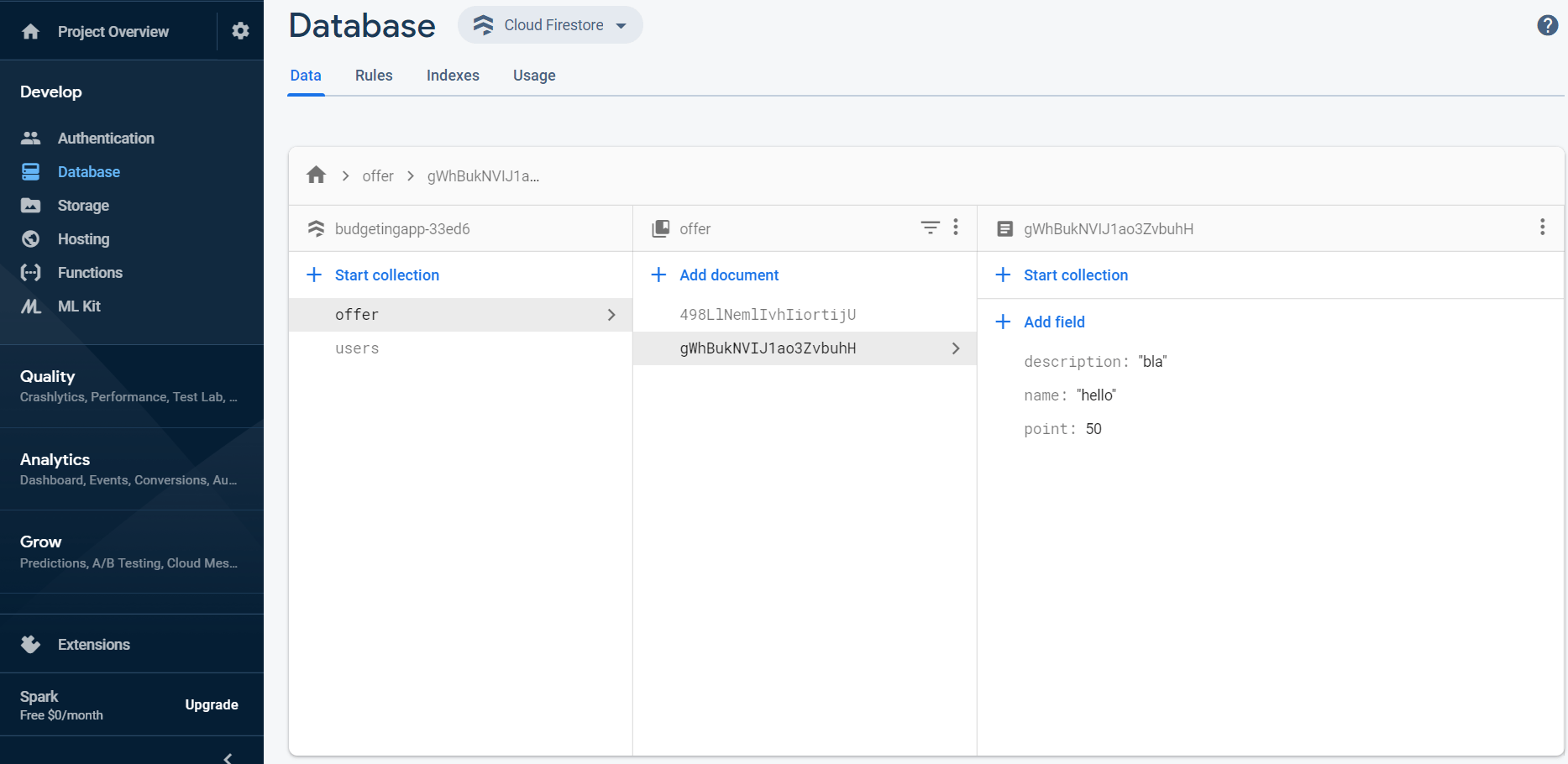1568x764 pixels.
Task: Open the Hosting panel
Action: point(82,238)
